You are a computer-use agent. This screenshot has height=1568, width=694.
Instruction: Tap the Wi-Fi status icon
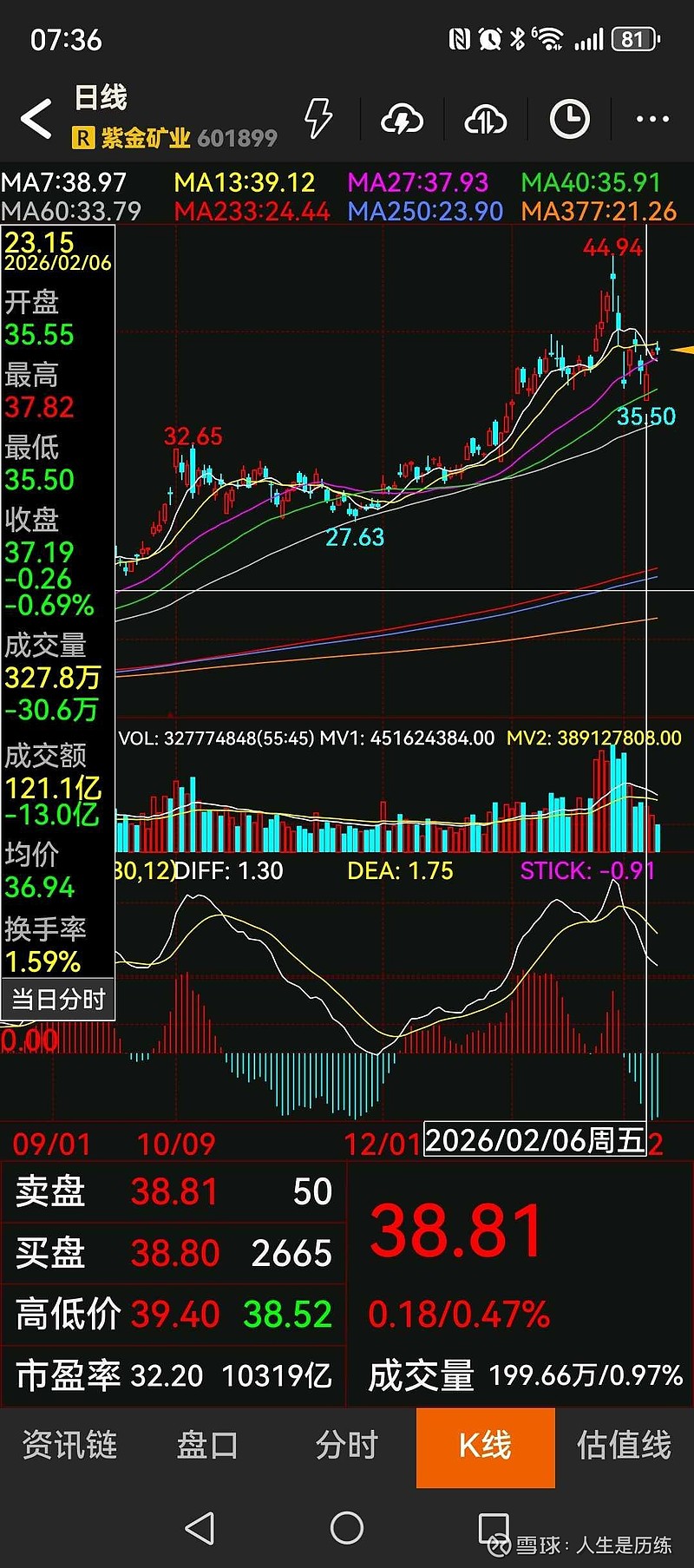coord(547,39)
